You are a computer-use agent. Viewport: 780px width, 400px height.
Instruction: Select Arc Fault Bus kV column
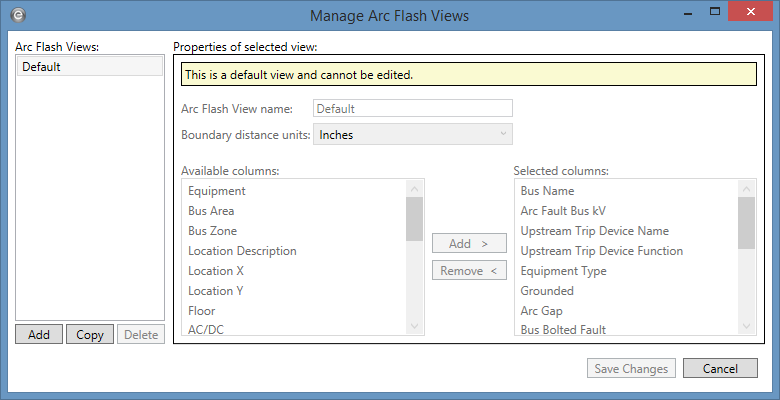562,211
